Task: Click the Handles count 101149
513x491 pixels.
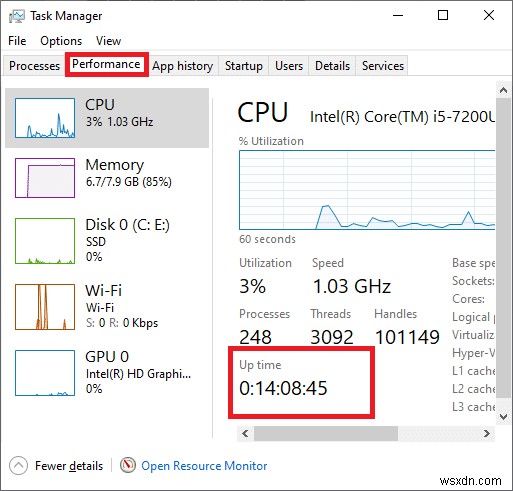Action: (407, 337)
